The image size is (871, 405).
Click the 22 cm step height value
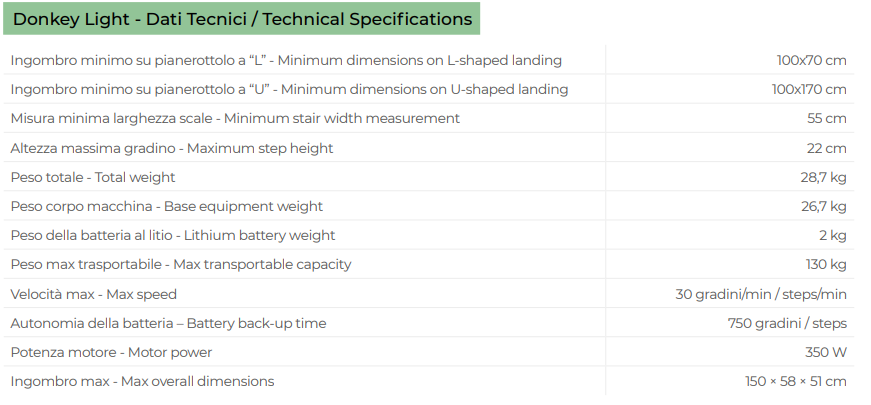tap(827, 148)
